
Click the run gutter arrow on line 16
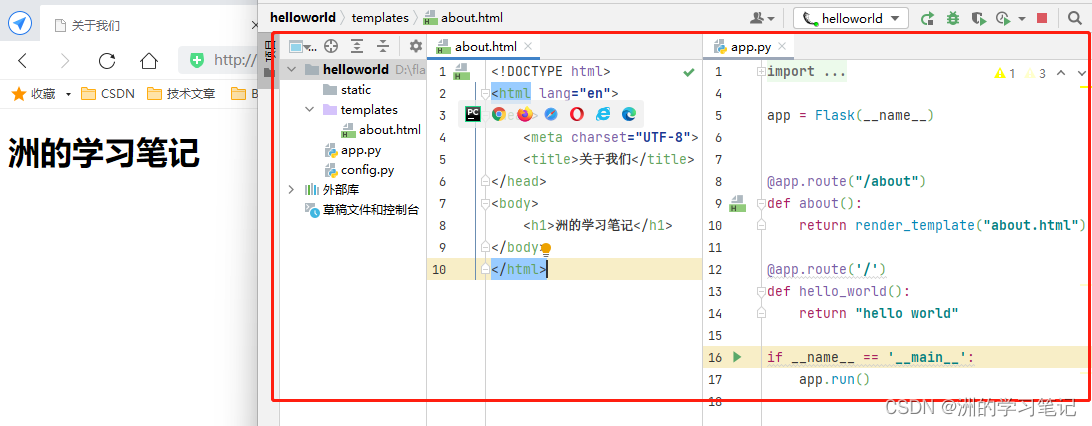tap(738, 358)
